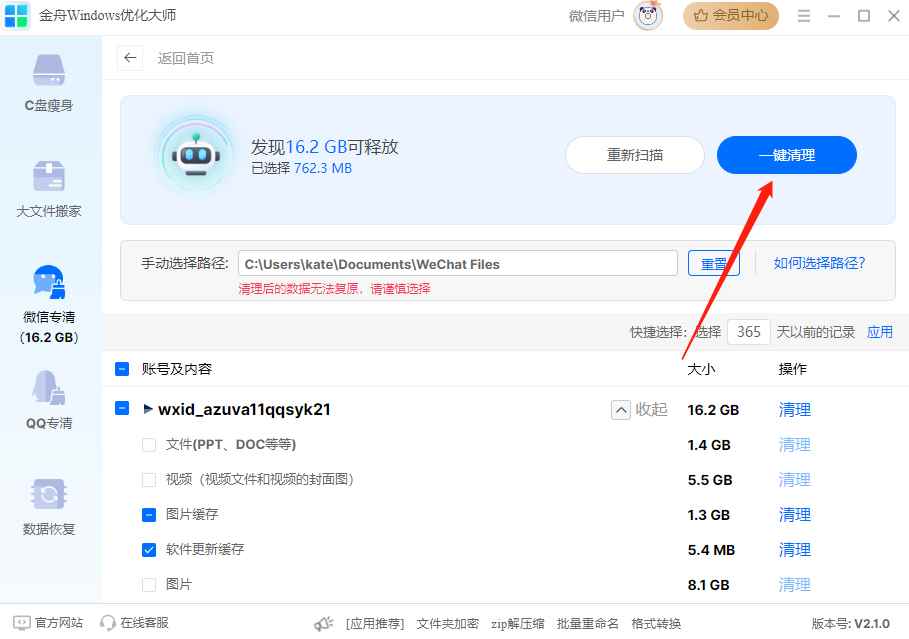This screenshot has height=639, width=909.
Task: Click the back arrow to return home
Action: tap(130, 58)
